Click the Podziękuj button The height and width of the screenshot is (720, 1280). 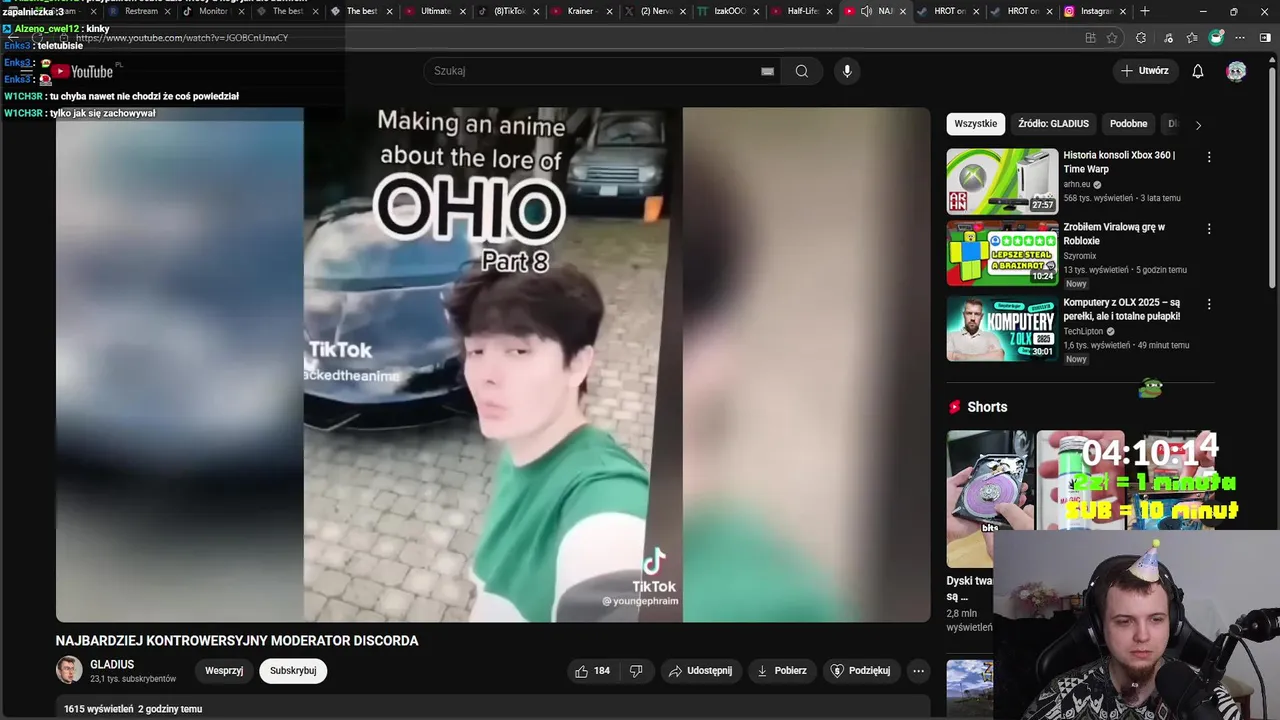click(x=860, y=671)
